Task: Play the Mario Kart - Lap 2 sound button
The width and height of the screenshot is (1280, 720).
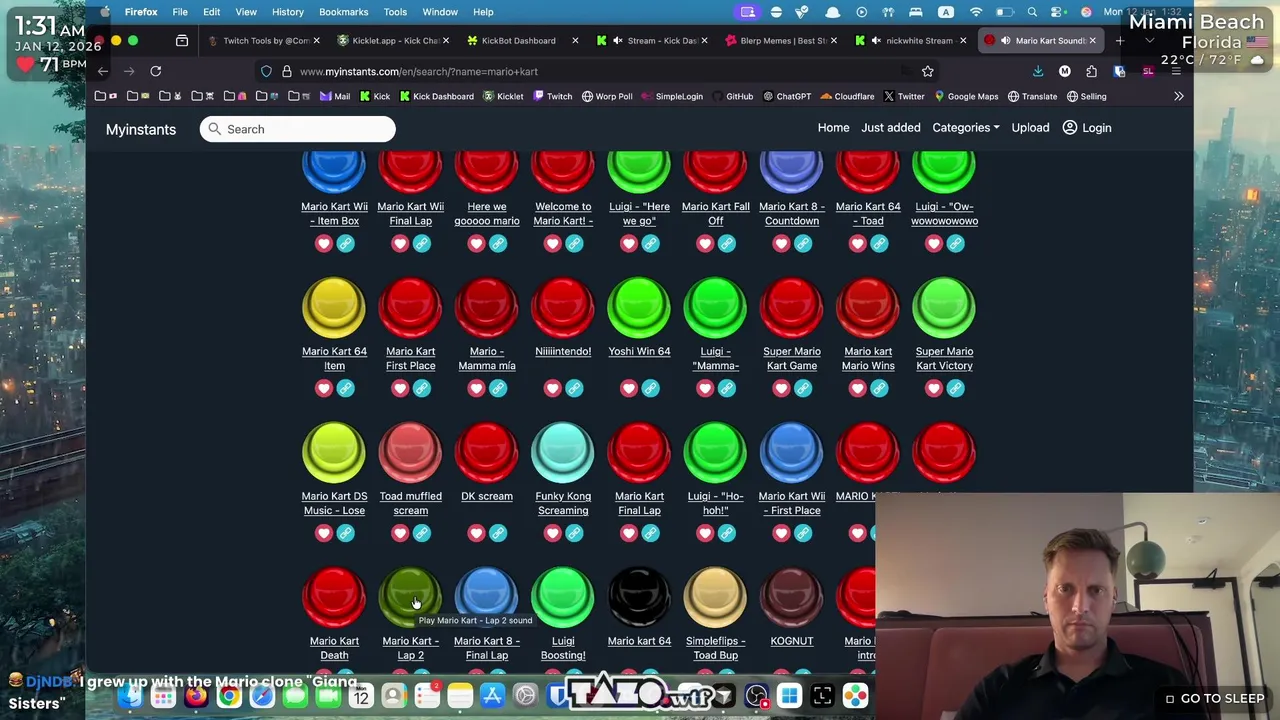Action: pyautogui.click(x=410, y=598)
